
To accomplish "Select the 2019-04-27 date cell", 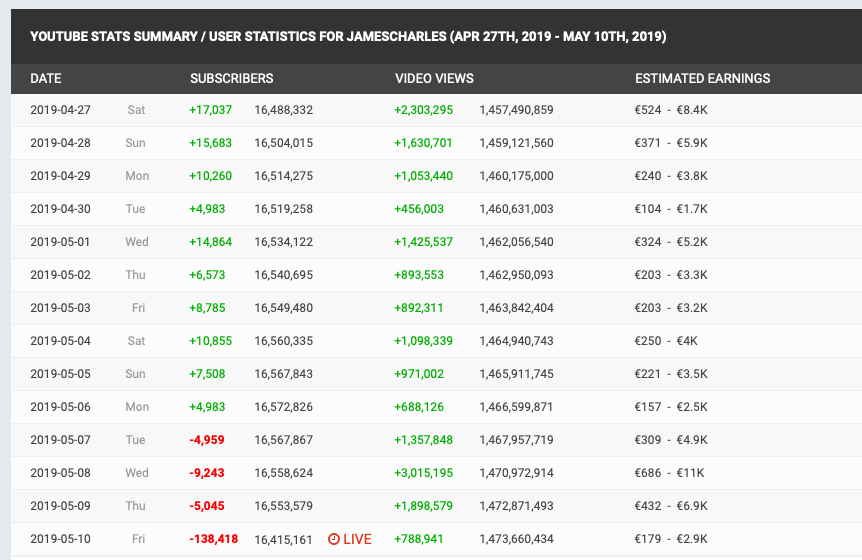I will tap(60, 110).
